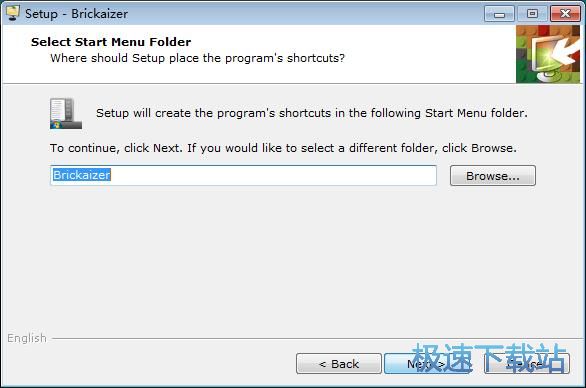Continue the installation with Next
The height and width of the screenshot is (388, 586).
427,364
